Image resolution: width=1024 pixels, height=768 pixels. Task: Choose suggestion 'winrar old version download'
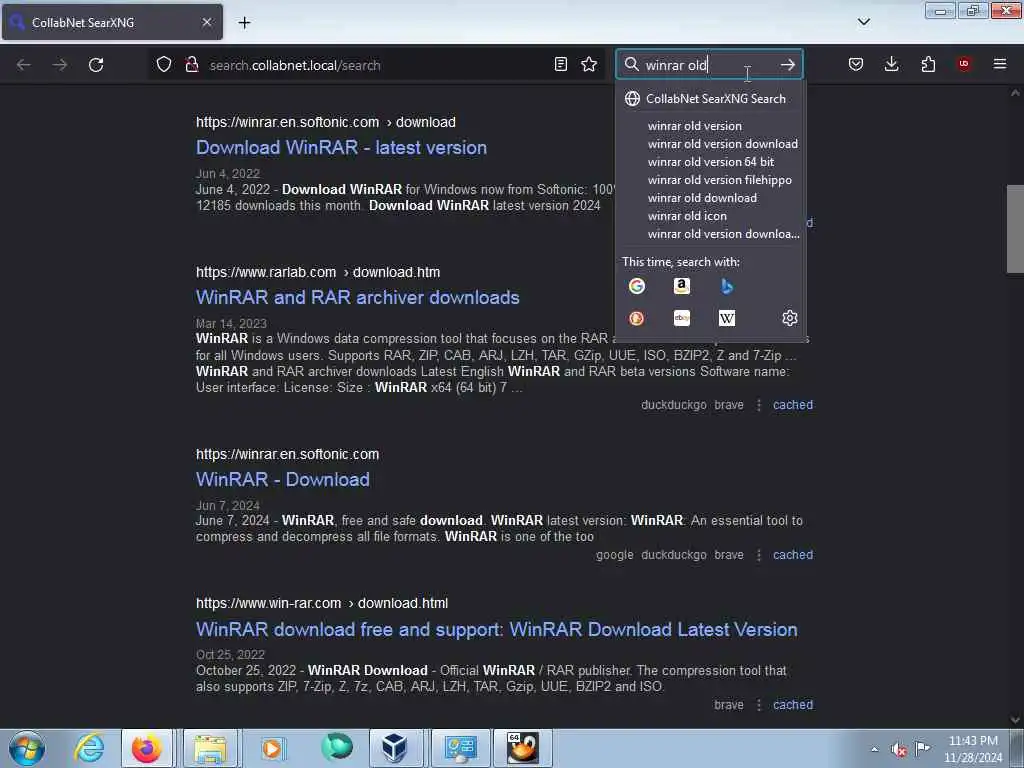[x=722, y=144]
